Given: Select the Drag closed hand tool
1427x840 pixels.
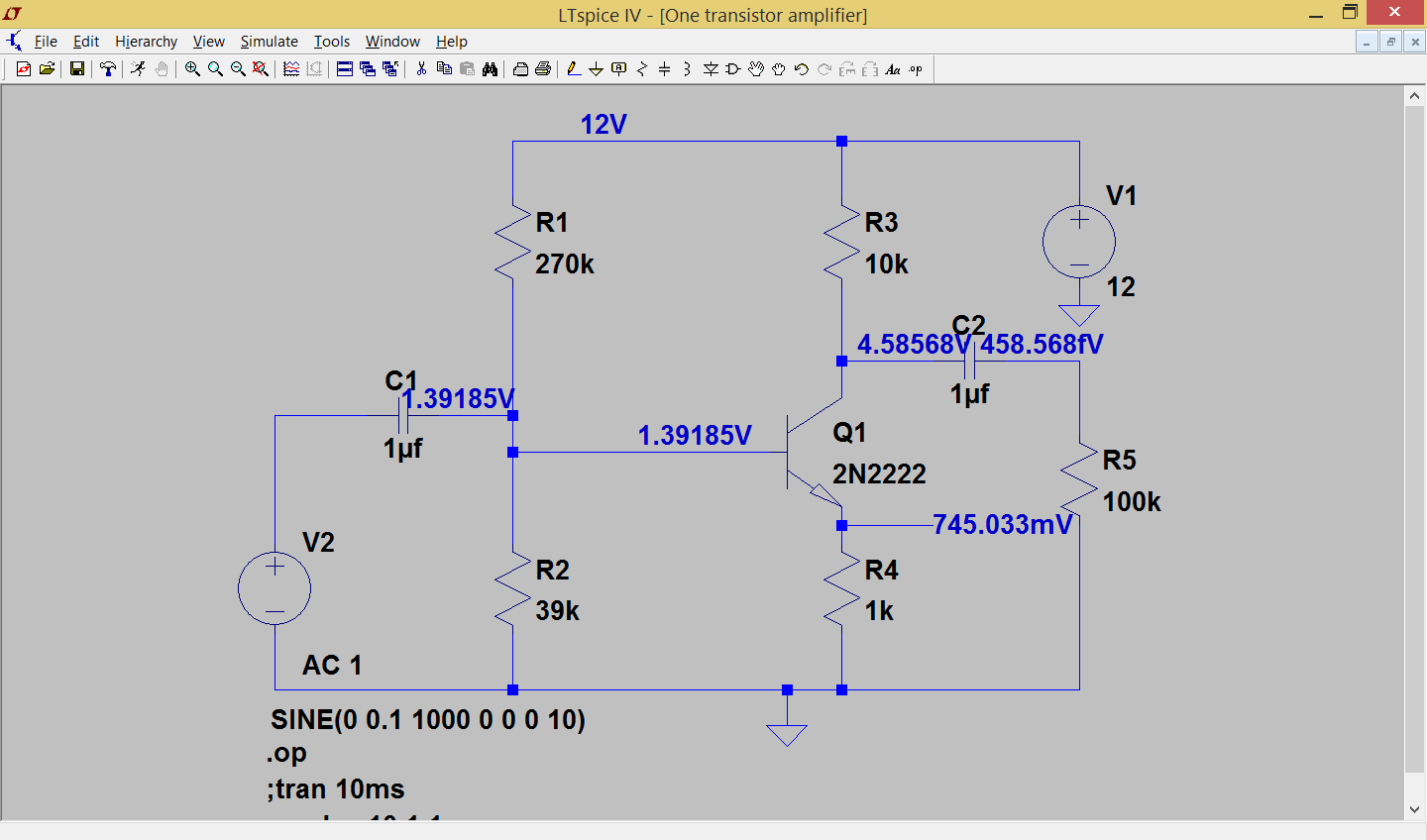Looking at the screenshot, I should pyautogui.click(x=779, y=69).
